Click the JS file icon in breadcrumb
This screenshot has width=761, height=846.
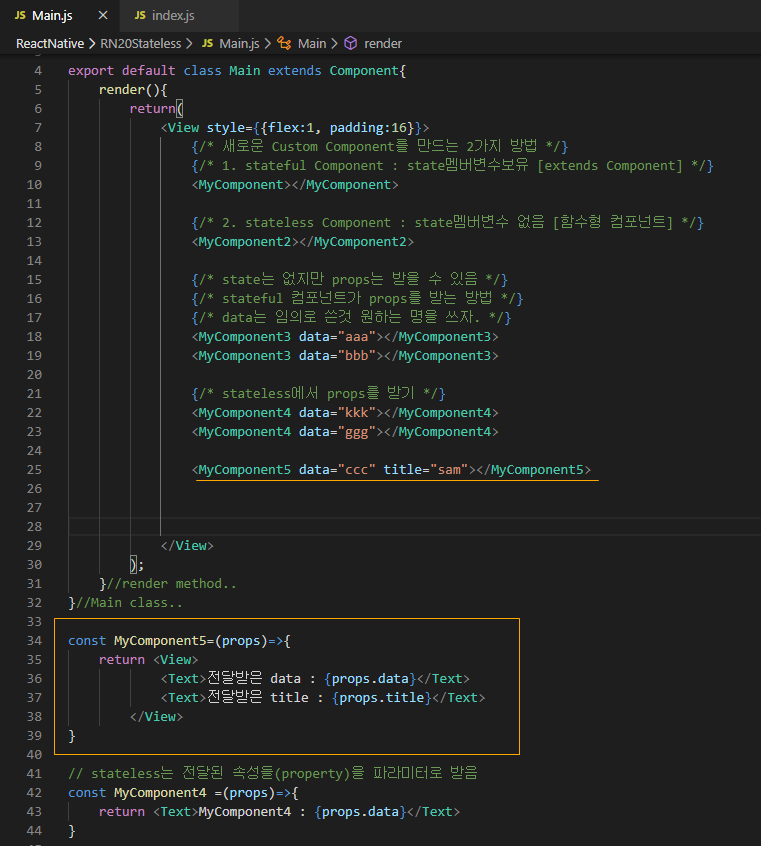[x=208, y=44]
